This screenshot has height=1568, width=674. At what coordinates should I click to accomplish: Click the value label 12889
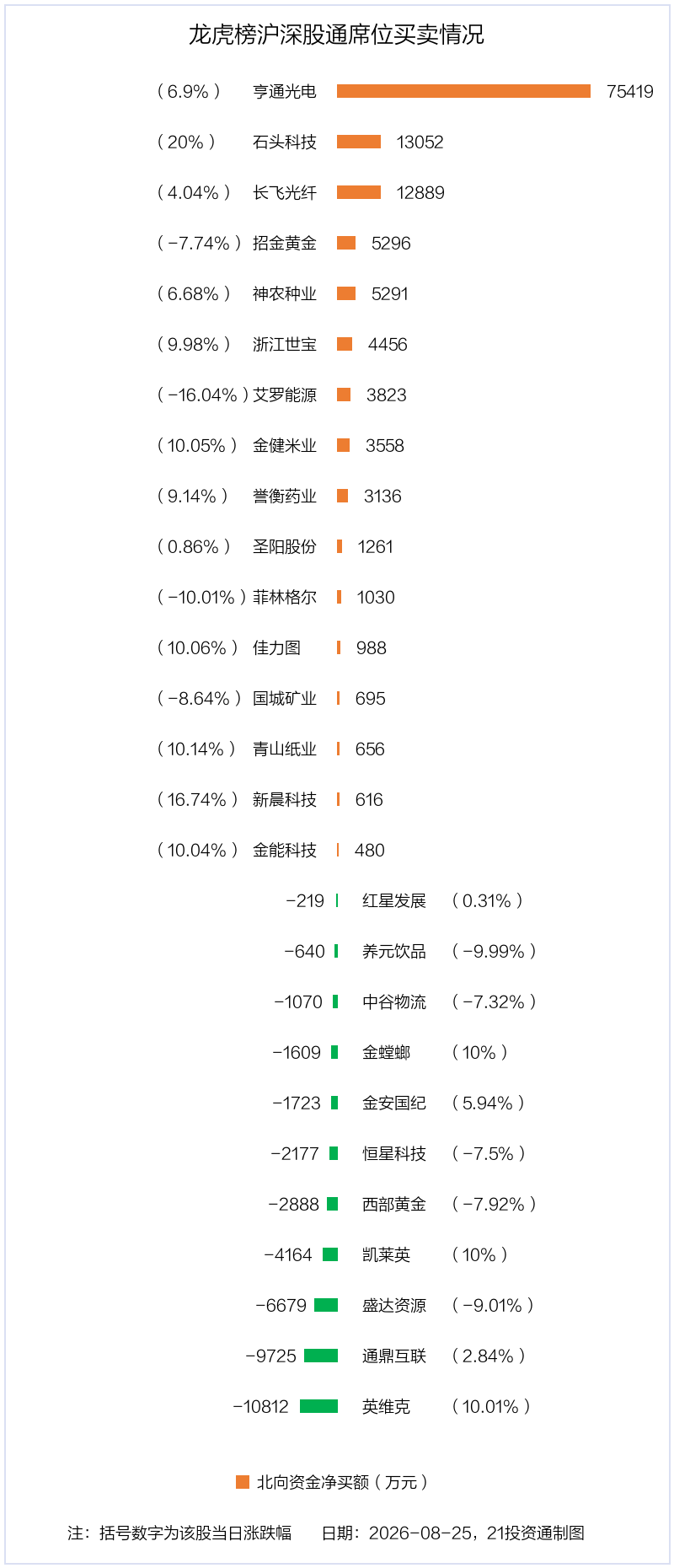tap(420, 192)
